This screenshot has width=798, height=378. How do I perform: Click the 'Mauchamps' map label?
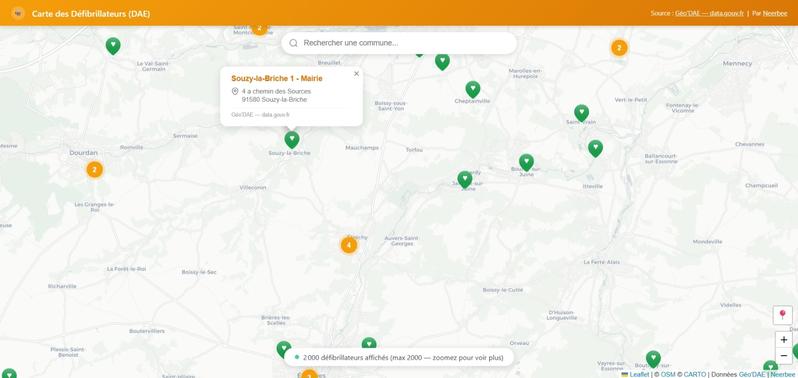point(362,148)
